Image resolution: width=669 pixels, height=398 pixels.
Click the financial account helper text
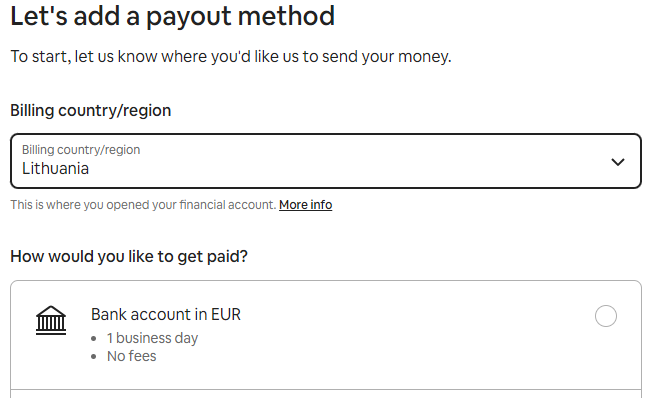coord(143,205)
